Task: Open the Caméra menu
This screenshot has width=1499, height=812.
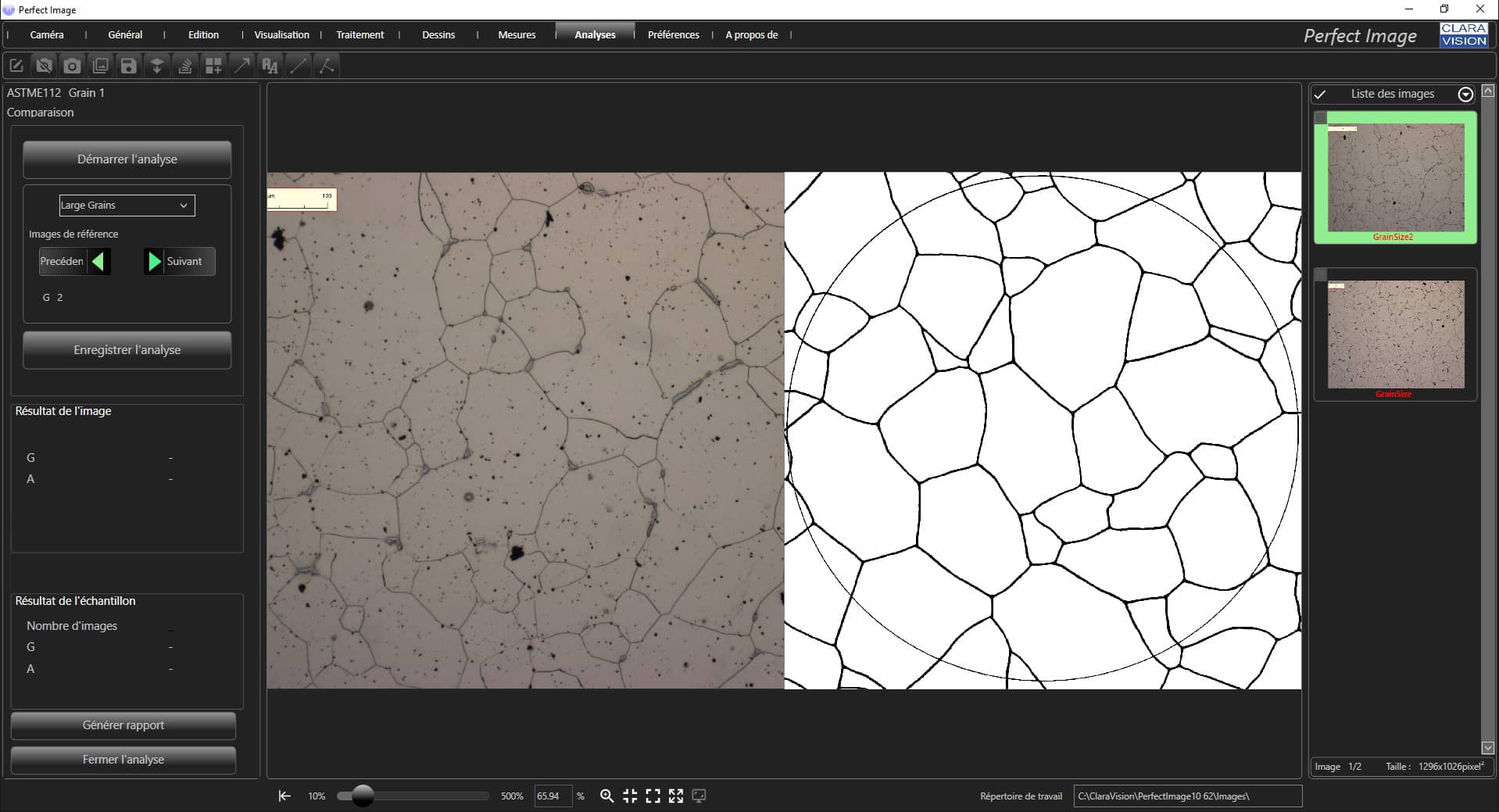Action: (47, 34)
